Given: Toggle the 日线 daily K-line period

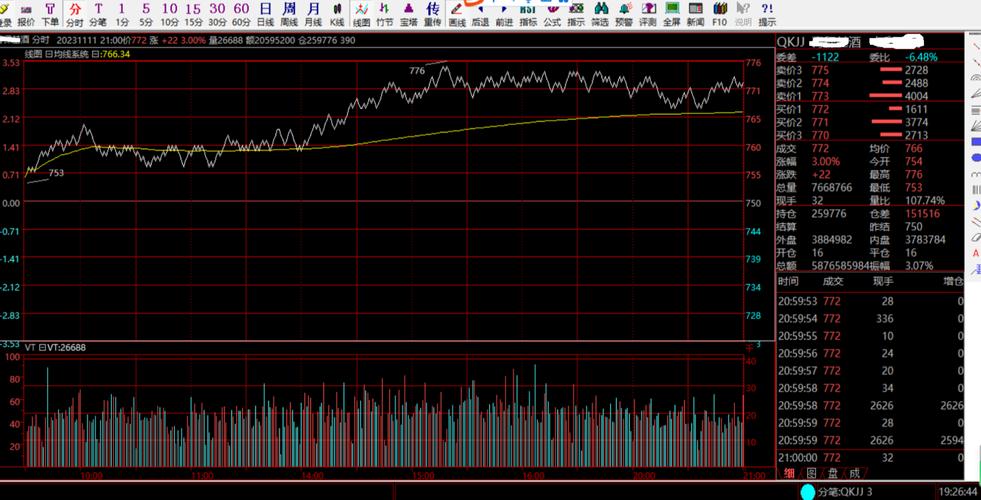Looking at the screenshot, I should 265,13.
